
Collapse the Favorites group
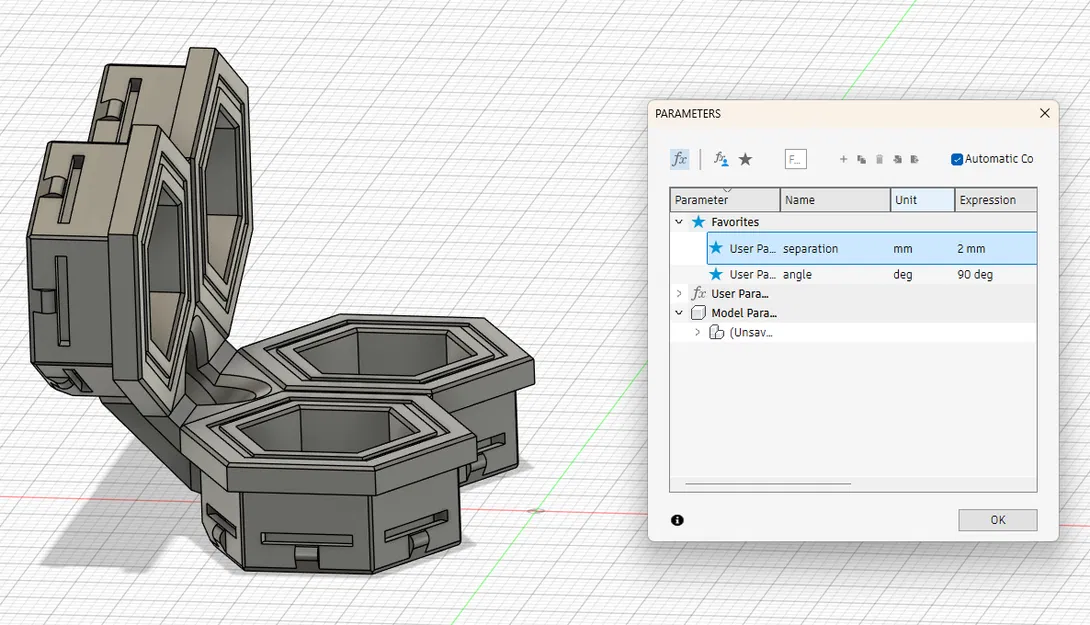(x=676, y=221)
